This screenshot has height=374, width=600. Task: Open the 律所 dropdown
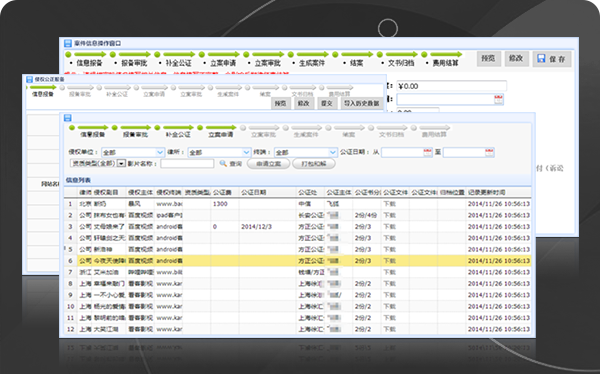tap(246, 152)
